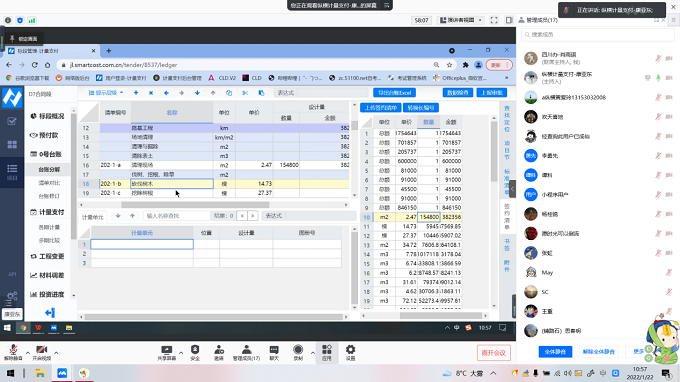Open the 聊天 chat icon

(274, 353)
